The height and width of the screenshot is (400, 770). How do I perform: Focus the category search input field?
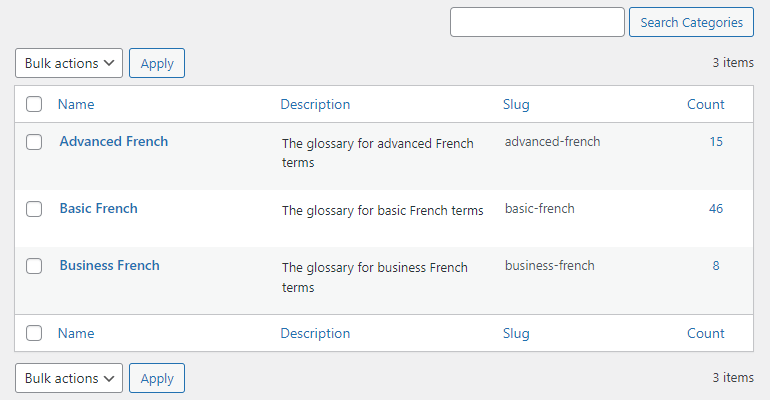537,22
